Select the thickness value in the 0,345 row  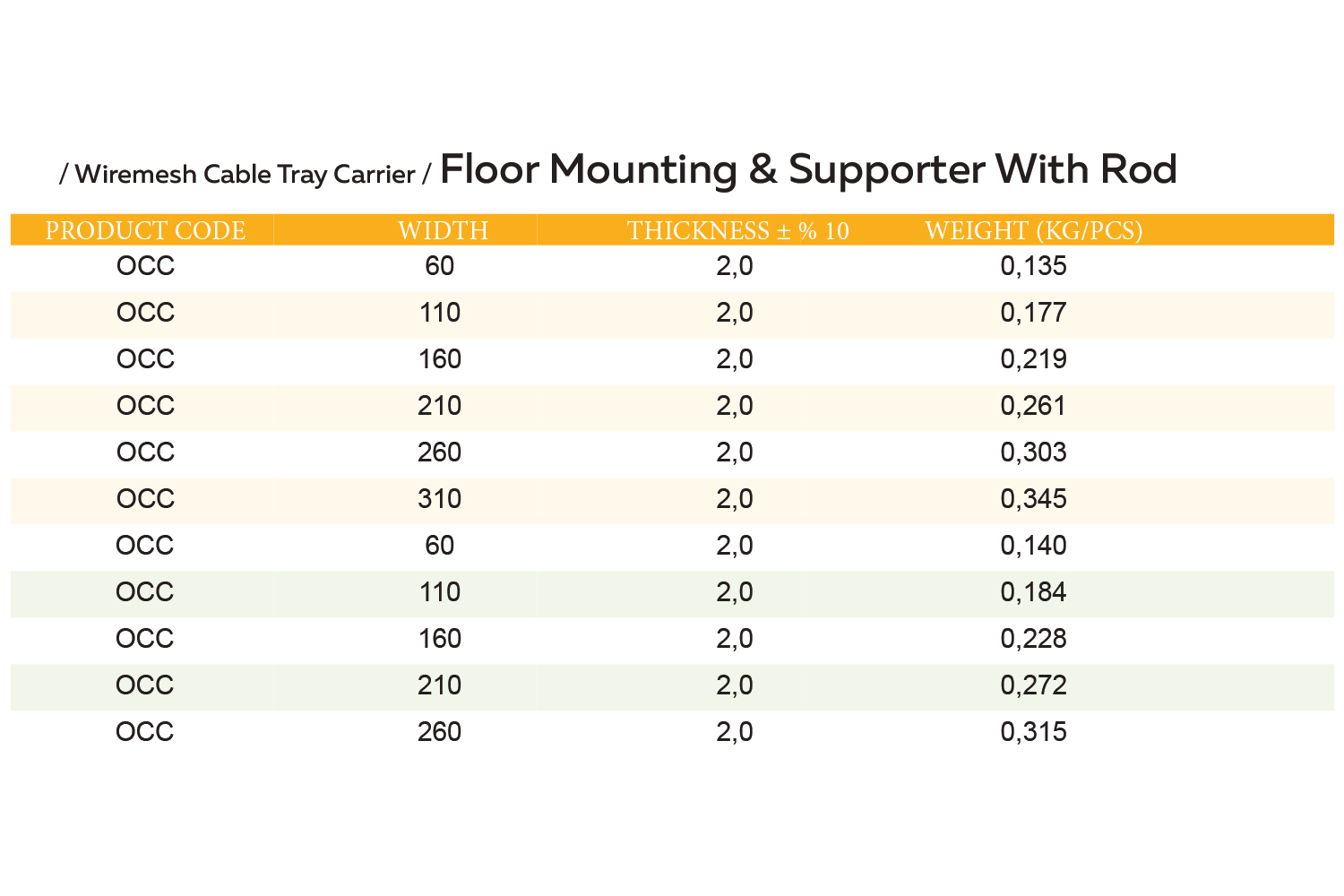tap(735, 499)
